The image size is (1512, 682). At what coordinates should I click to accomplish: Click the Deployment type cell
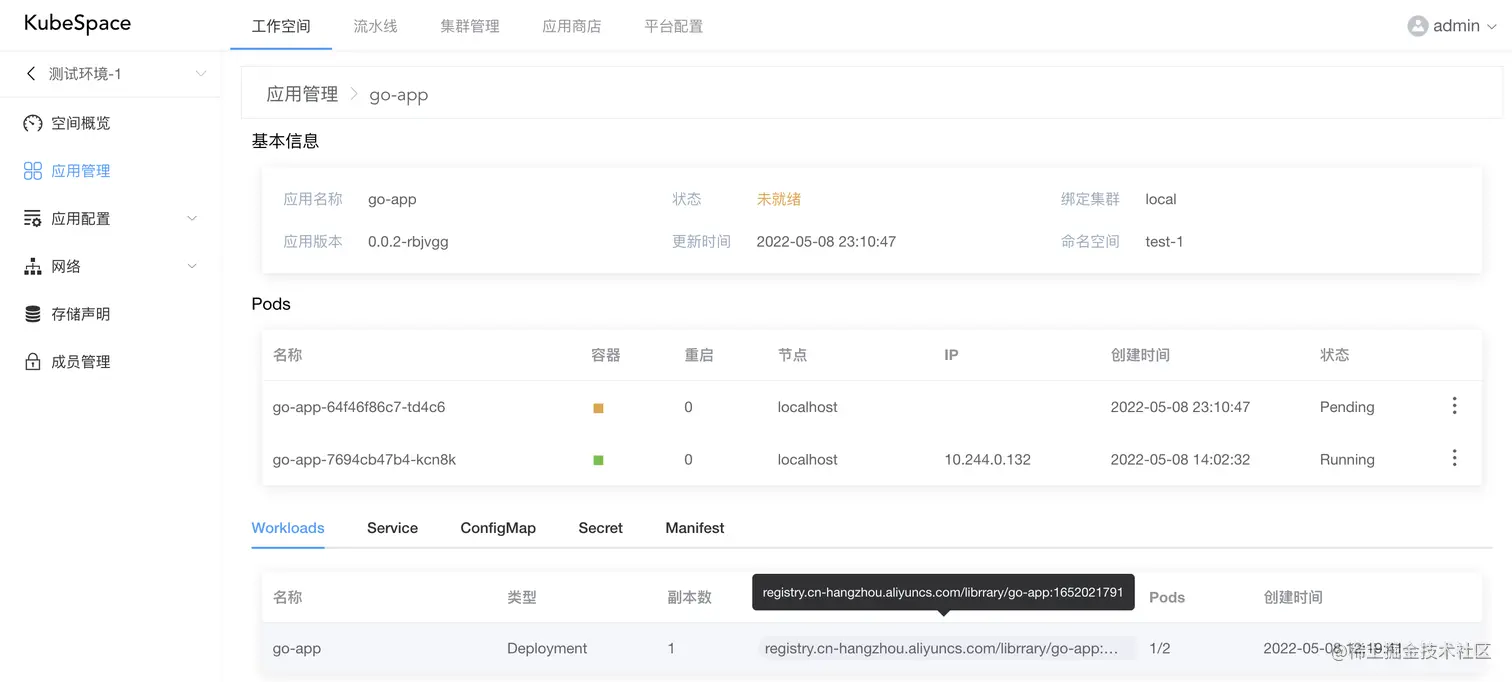pos(547,648)
